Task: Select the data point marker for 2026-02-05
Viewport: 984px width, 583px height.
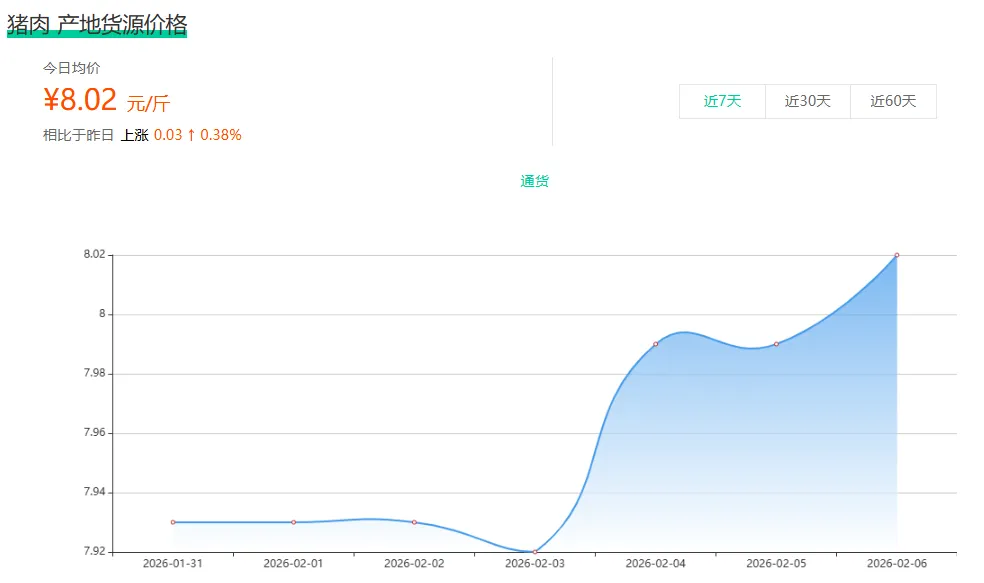Action: tap(776, 344)
